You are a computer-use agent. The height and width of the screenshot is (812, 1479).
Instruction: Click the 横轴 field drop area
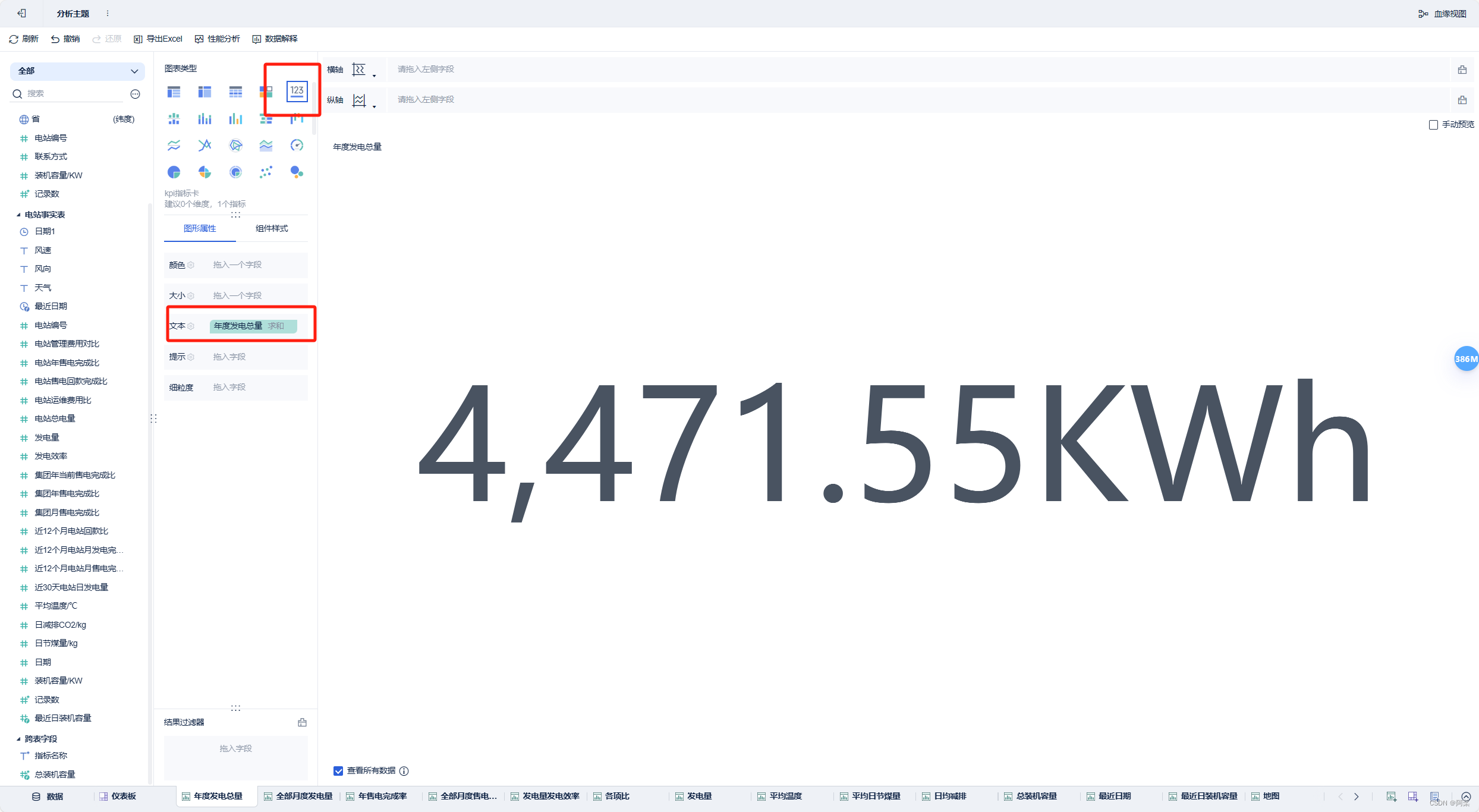[918, 70]
